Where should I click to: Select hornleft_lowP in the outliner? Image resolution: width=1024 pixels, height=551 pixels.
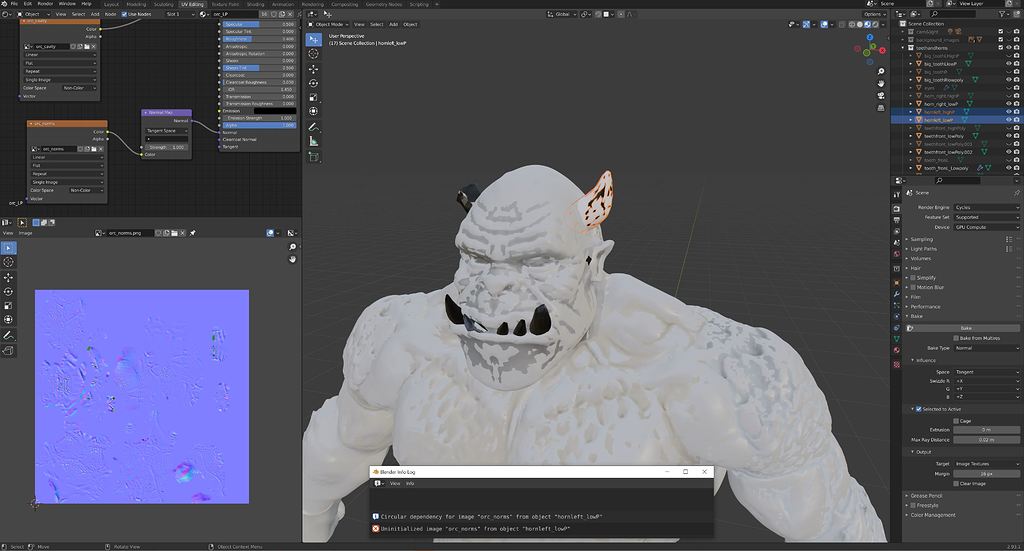coord(939,119)
